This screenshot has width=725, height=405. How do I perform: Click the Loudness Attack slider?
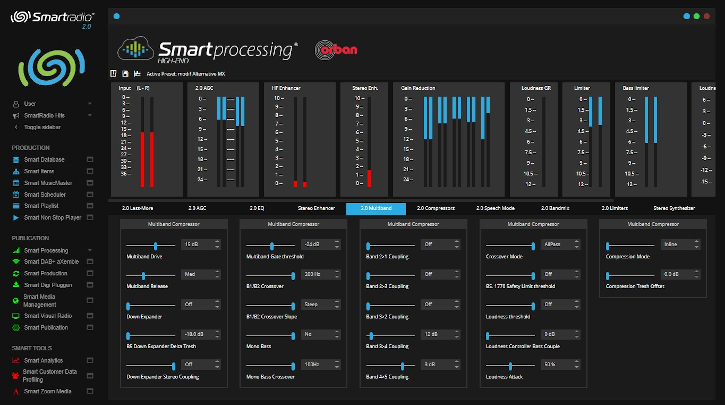pos(510,366)
